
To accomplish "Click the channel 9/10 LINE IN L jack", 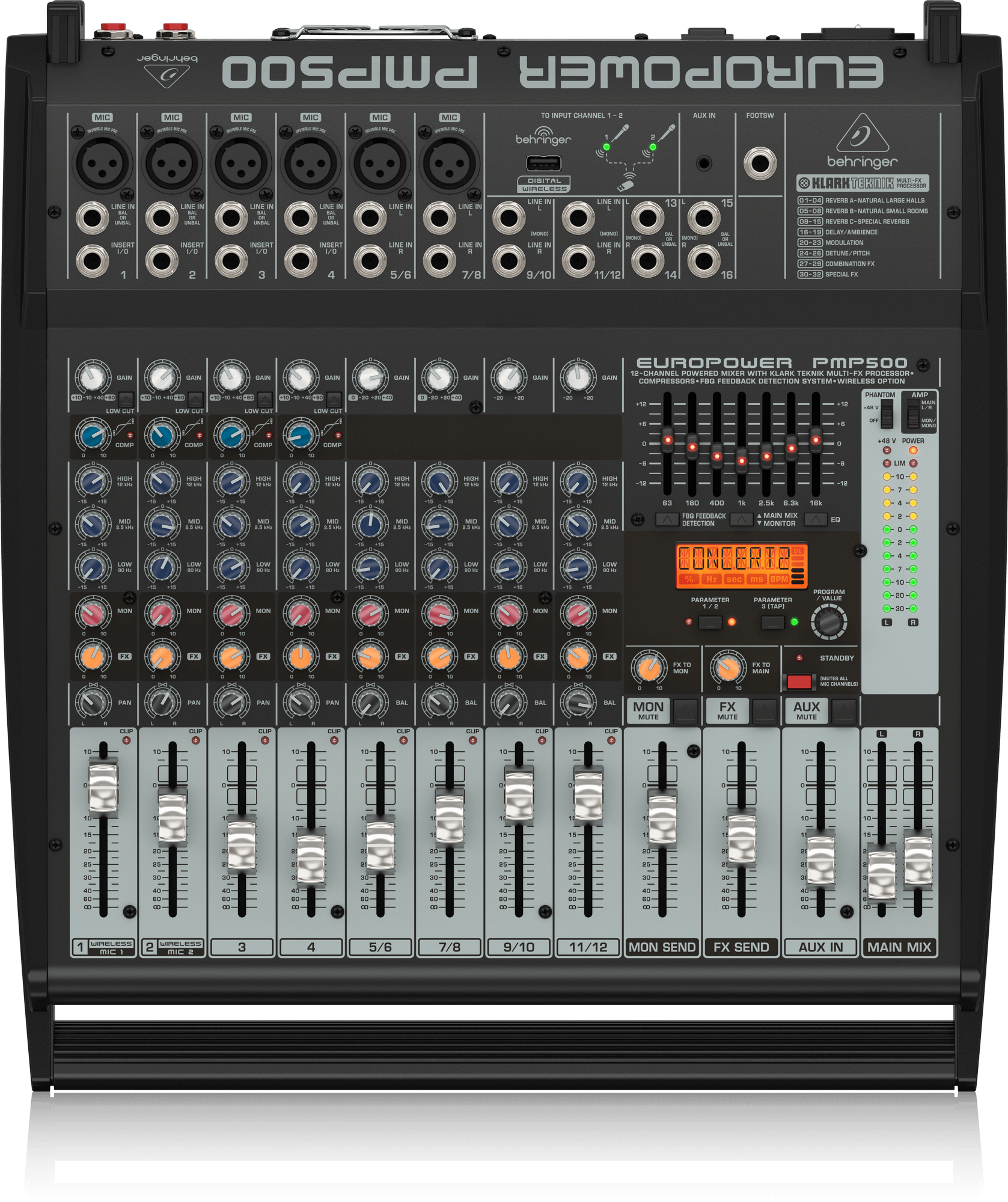I will (x=509, y=217).
